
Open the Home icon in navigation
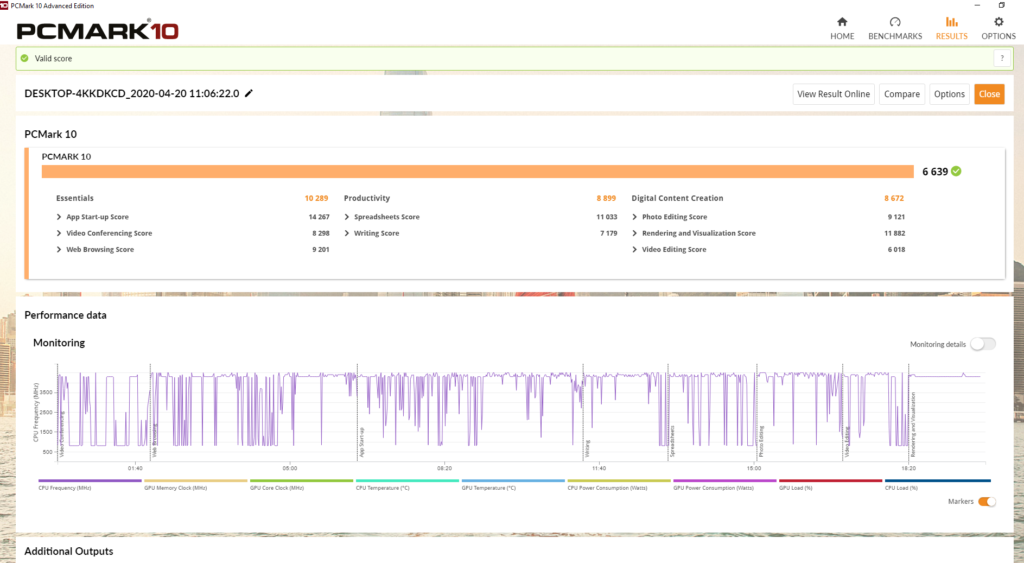(842, 22)
